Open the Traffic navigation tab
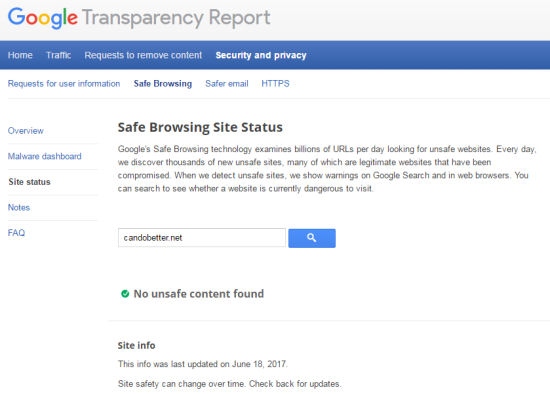 click(59, 55)
